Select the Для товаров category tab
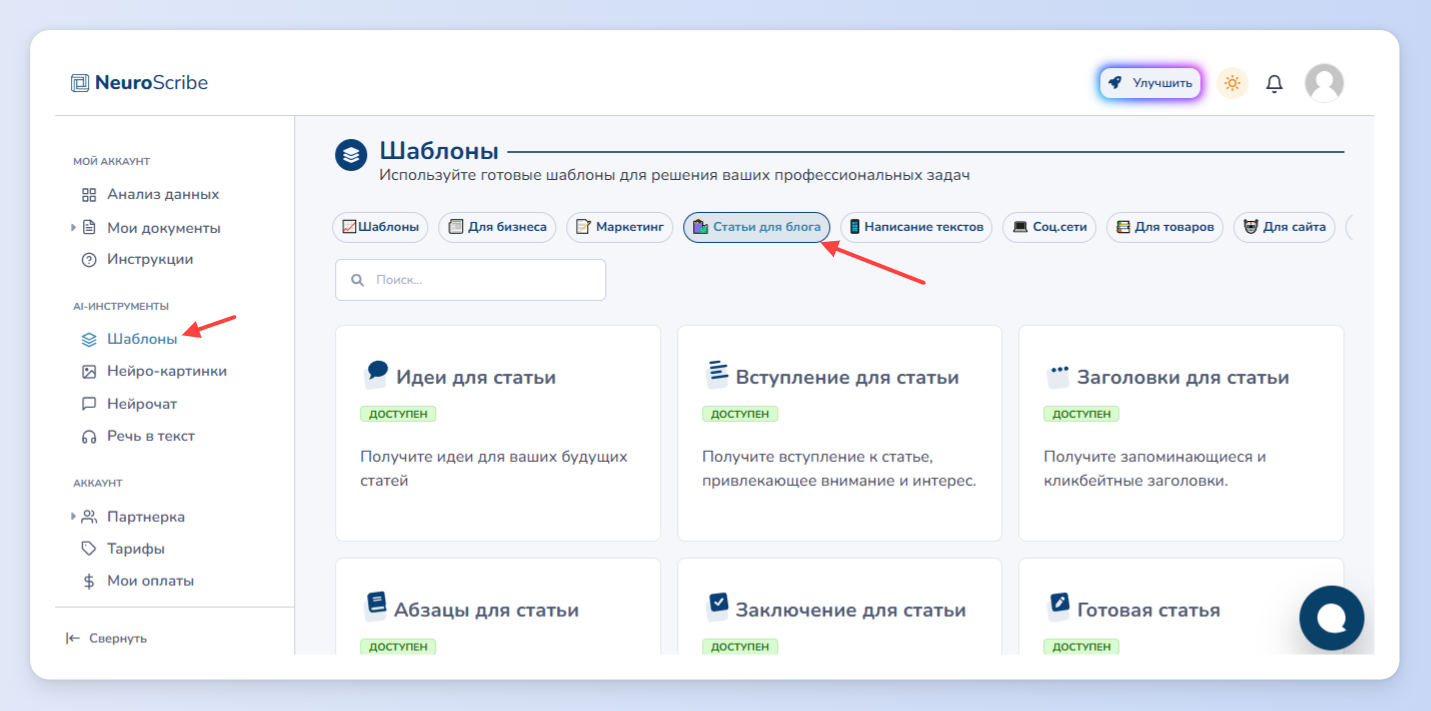 coord(1165,227)
